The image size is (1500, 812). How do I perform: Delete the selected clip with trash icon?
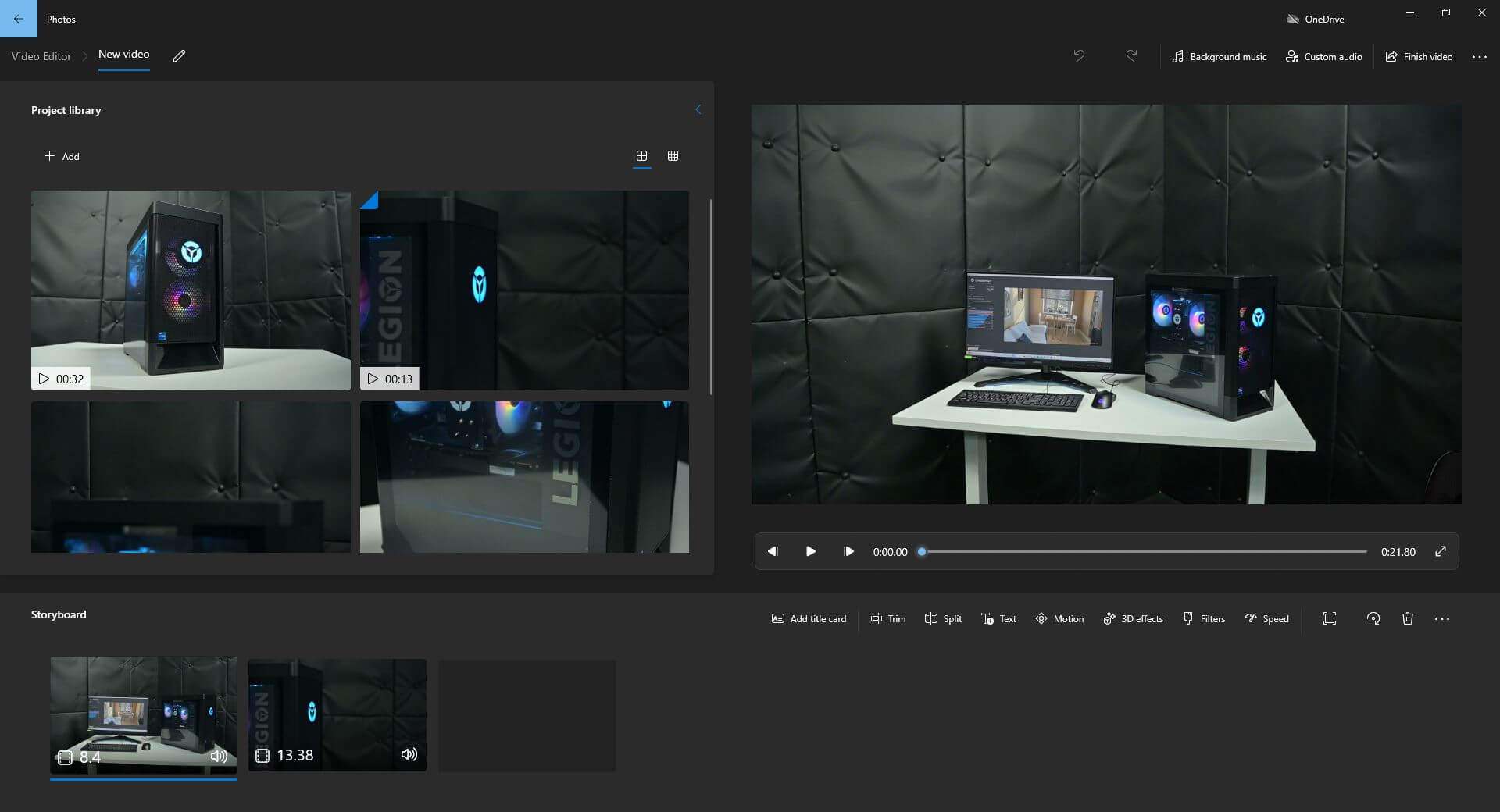1407,618
